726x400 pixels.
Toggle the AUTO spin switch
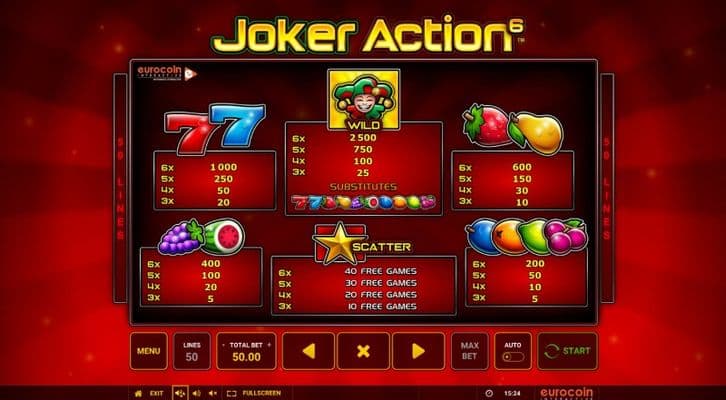point(513,357)
